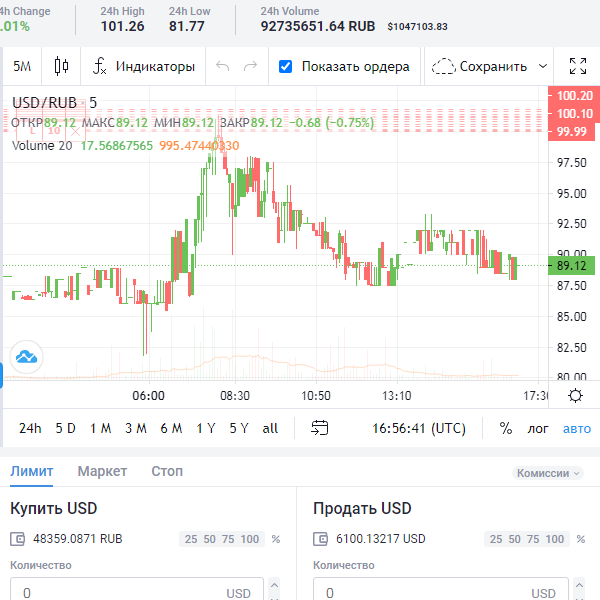Viewport: 600px width, 600px height.
Task: Expand the Комиссии dropdown
Action: pos(547,473)
